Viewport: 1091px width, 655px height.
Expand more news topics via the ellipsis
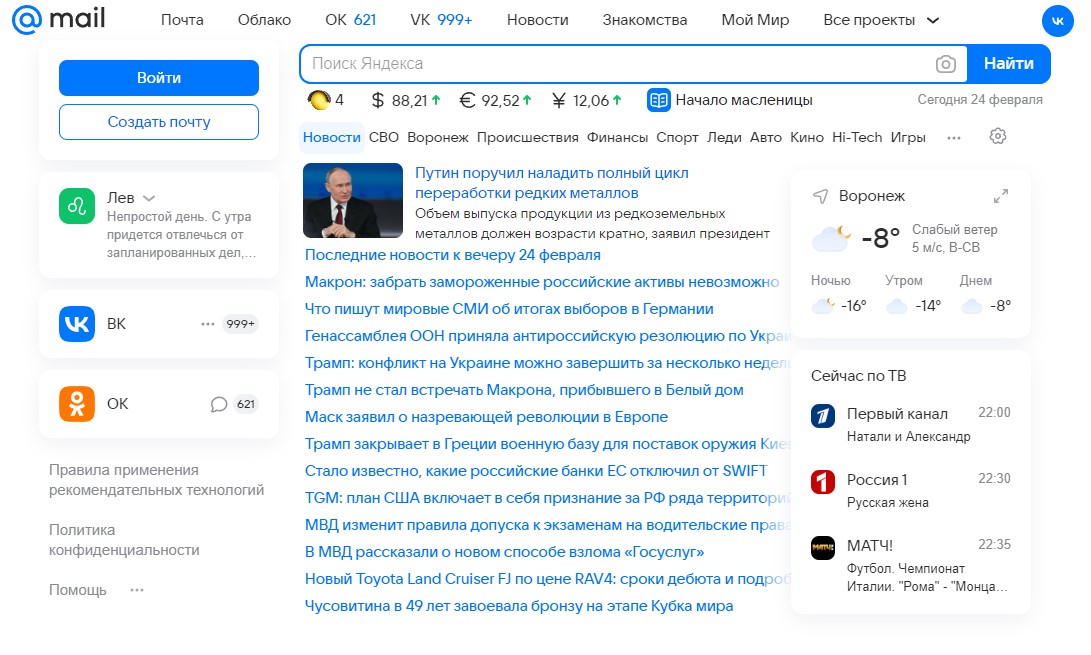(x=954, y=137)
